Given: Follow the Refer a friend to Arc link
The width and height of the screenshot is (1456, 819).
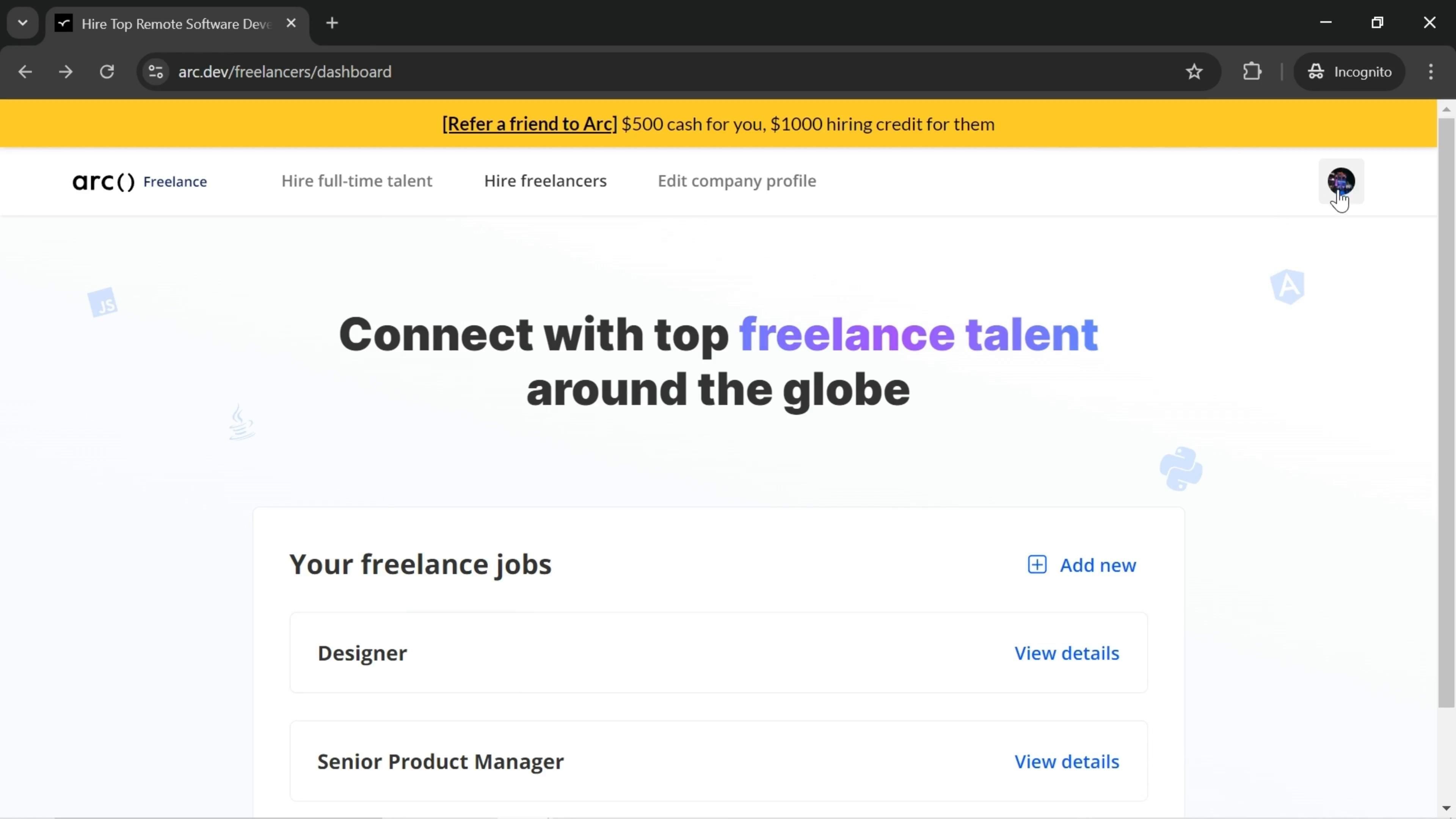Looking at the screenshot, I should tap(529, 124).
